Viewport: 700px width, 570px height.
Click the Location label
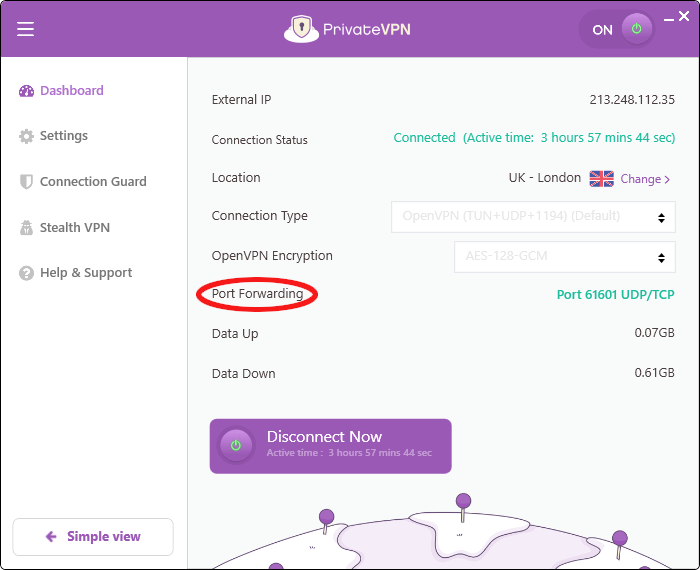[236, 178]
